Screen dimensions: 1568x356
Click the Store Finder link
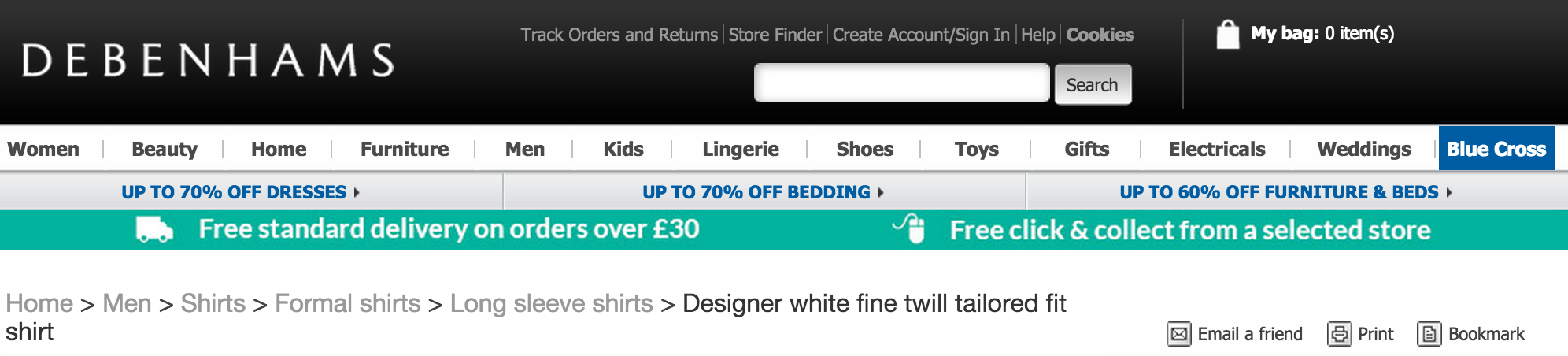(x=775, y=35)
